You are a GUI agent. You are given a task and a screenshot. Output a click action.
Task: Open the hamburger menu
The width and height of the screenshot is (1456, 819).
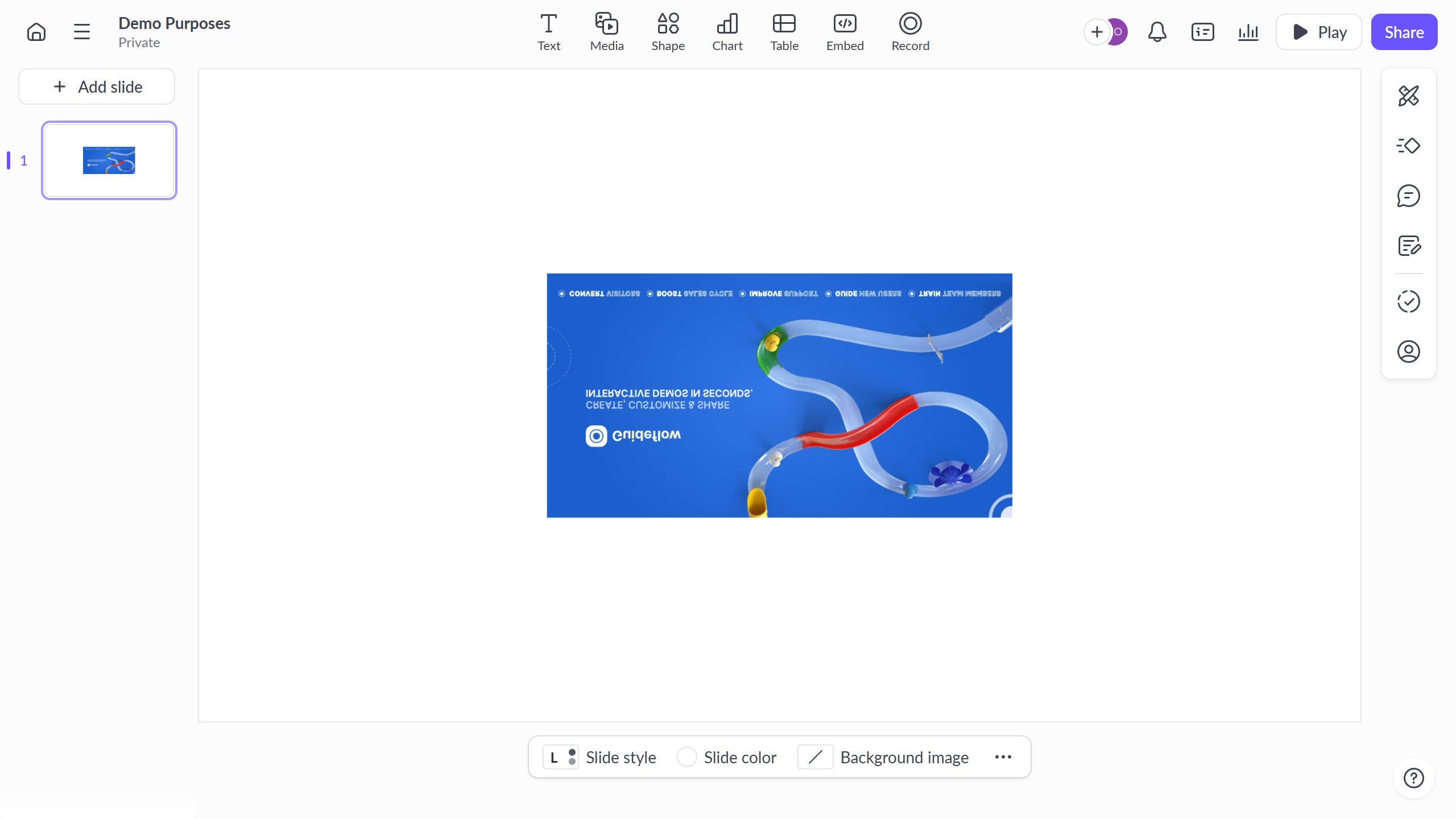[82, 32]
